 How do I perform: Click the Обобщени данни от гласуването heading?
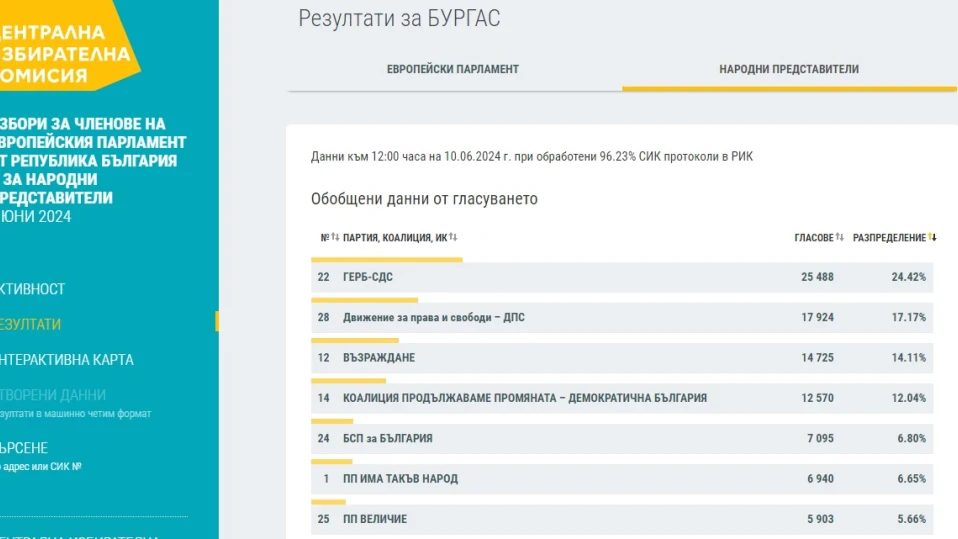424,199
